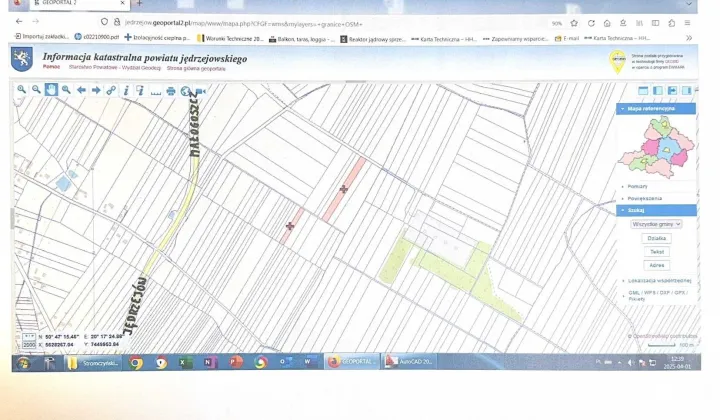The height and width of the screenshot is (420, 720).
Task: Open the Wszystkie gminy dropdown
Action: 656,225
